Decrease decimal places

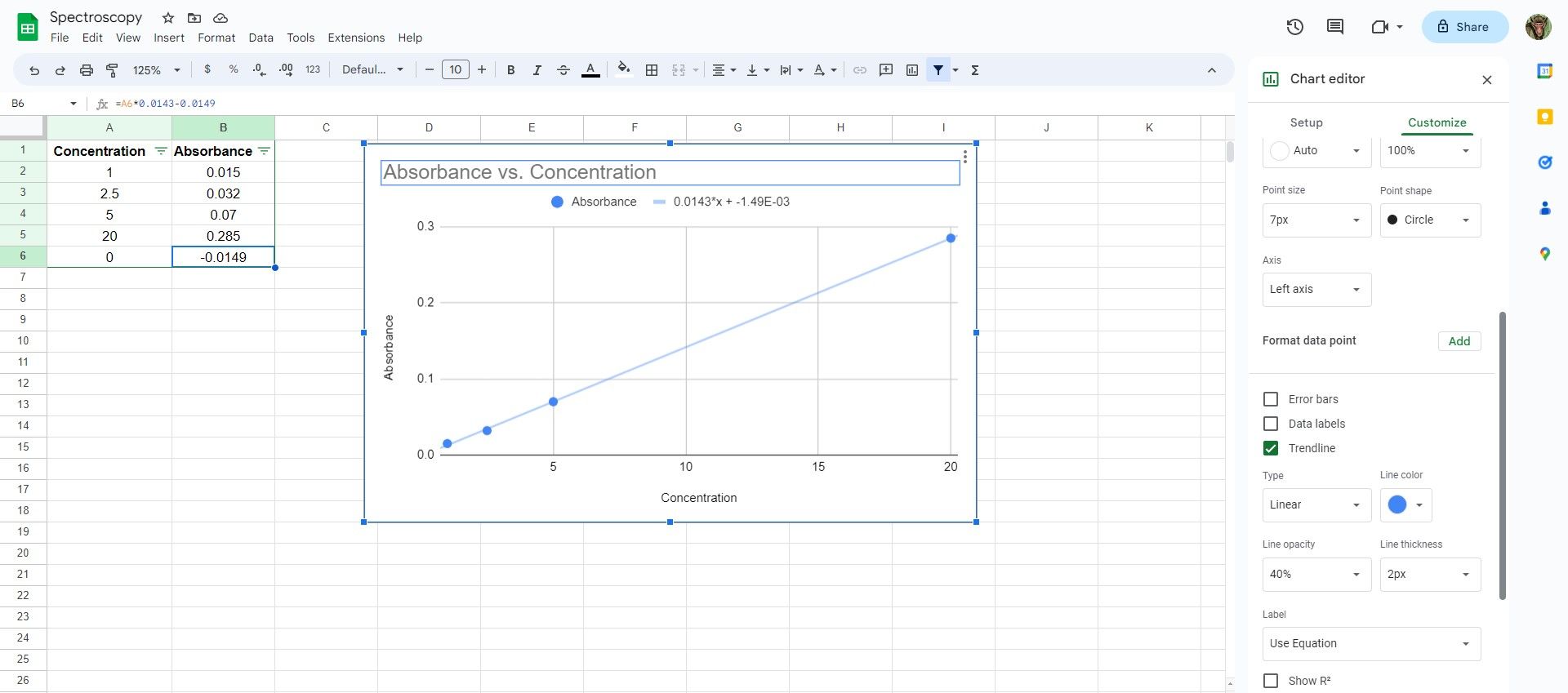(x=260, y=70)
